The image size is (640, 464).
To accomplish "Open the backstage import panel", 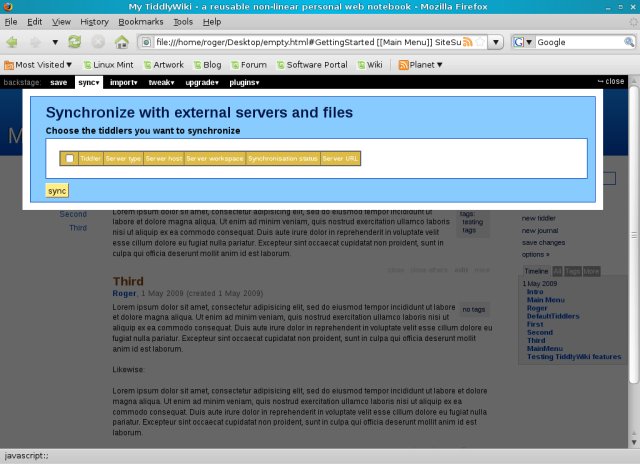I will pyautogui.click(x=123, y=82).
